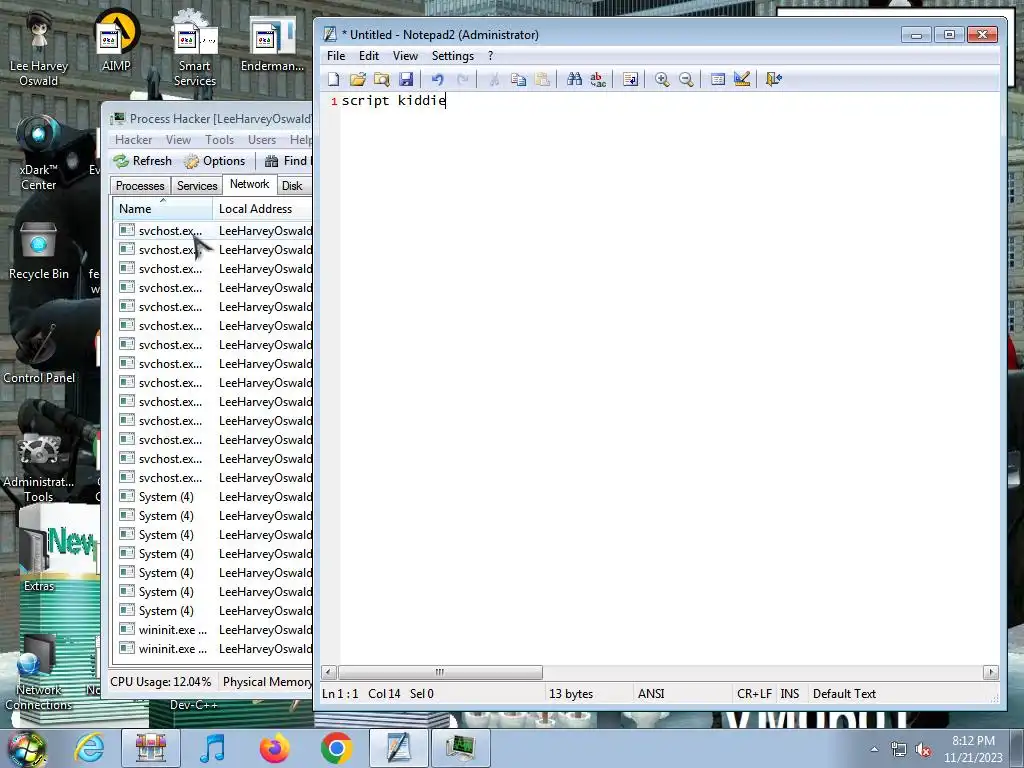The height and width of the screenshot is (768, 1024).
Task: Launch Google Chrome from the taskbar
Action: click(x=336, y=748)
